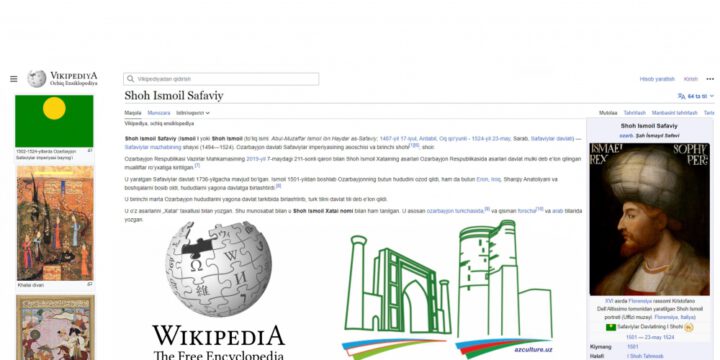Open the green Safavid flag thumbnail
This screenshot has width=720, height=360.
click(x=54, y=121)
